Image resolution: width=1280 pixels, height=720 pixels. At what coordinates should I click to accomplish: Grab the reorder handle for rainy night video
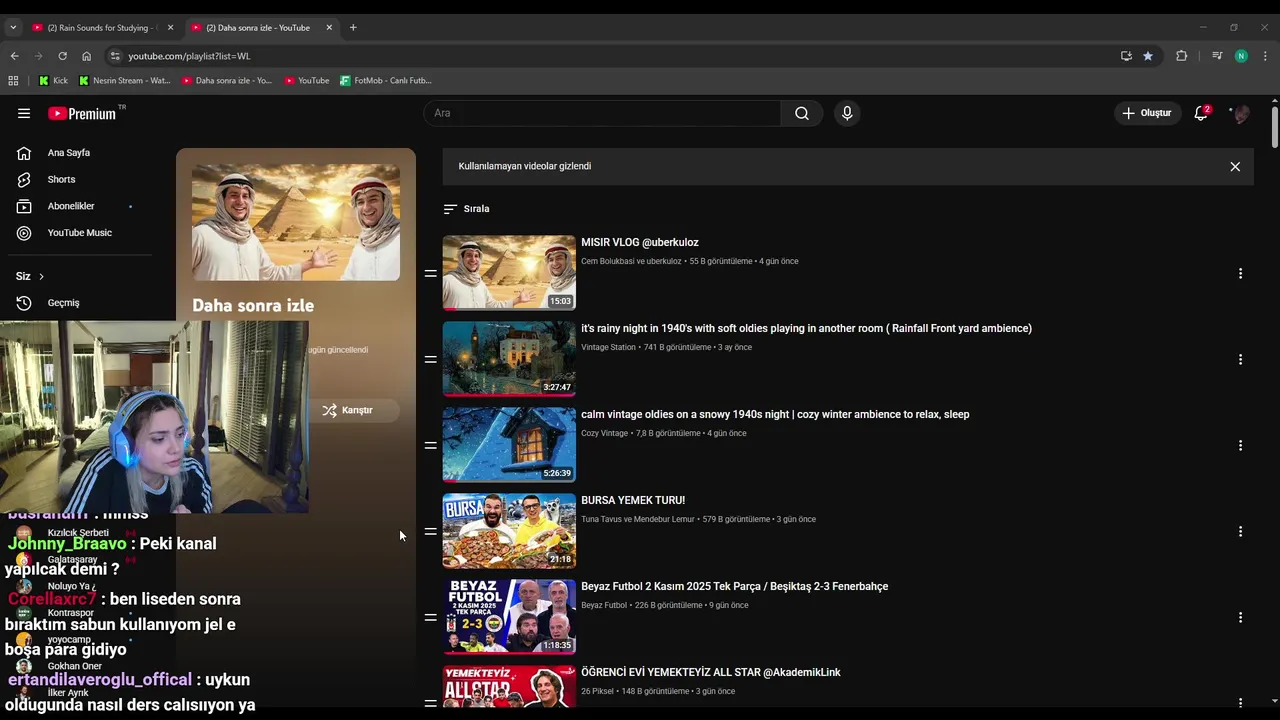[430, 359]
